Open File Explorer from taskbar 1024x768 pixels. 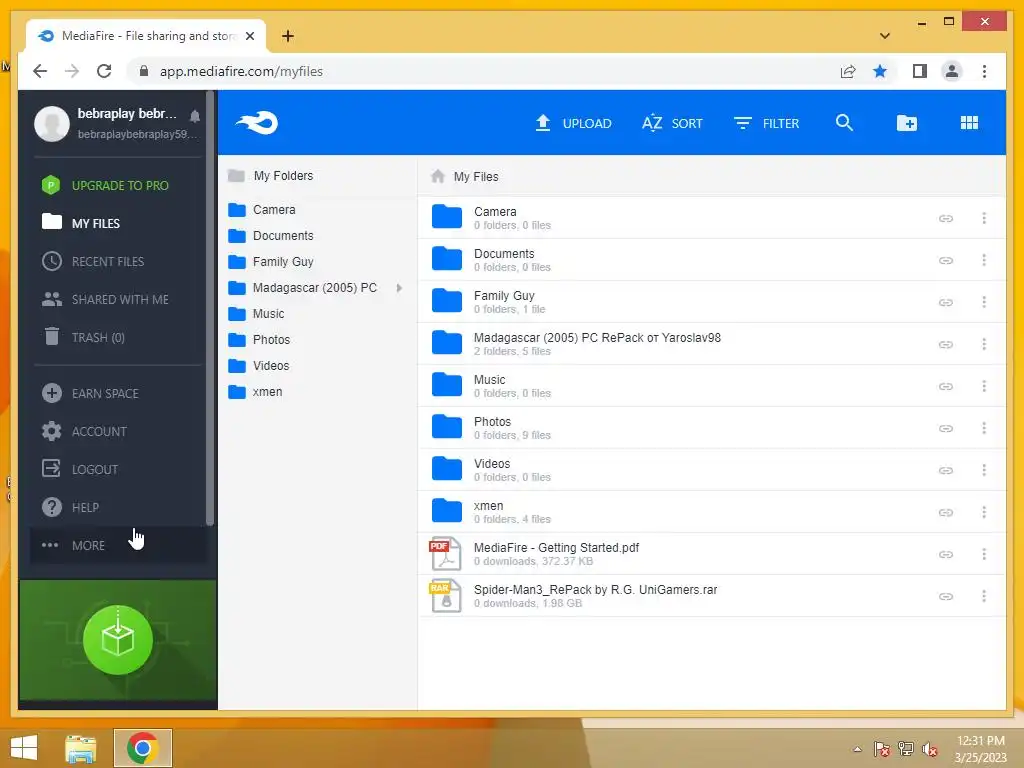pos(81,748)
